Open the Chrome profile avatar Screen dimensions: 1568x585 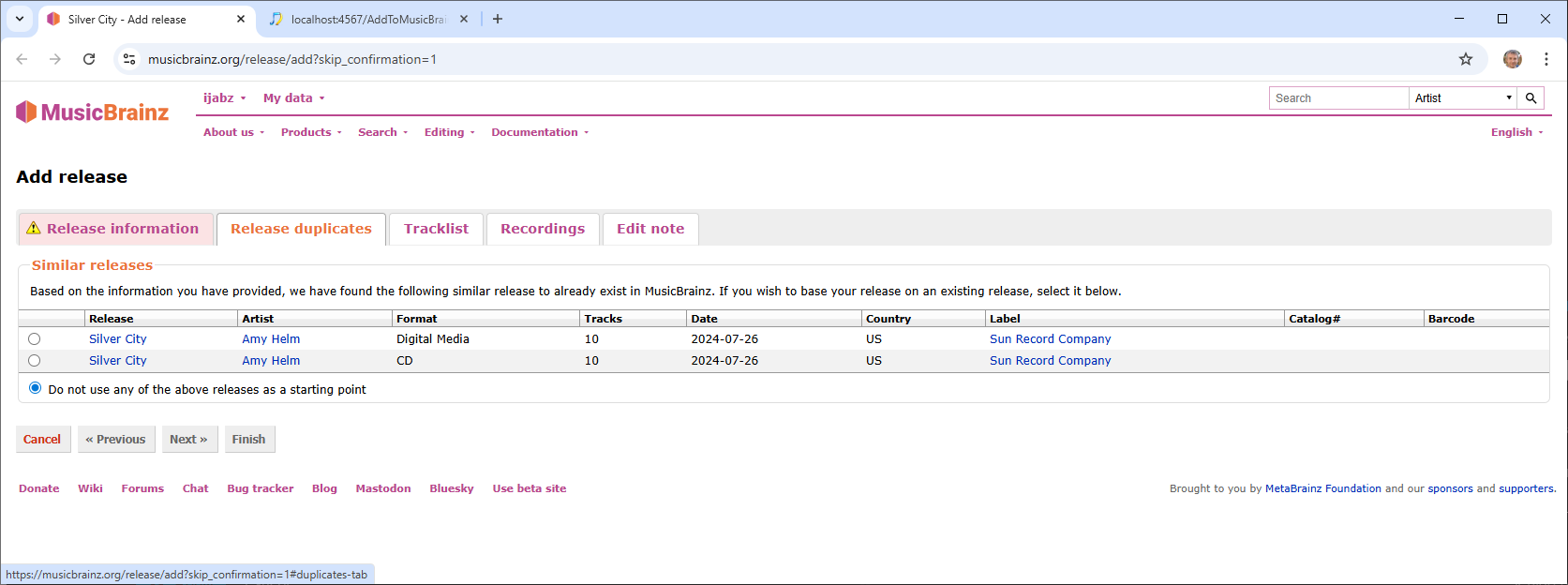point(1512,59)
